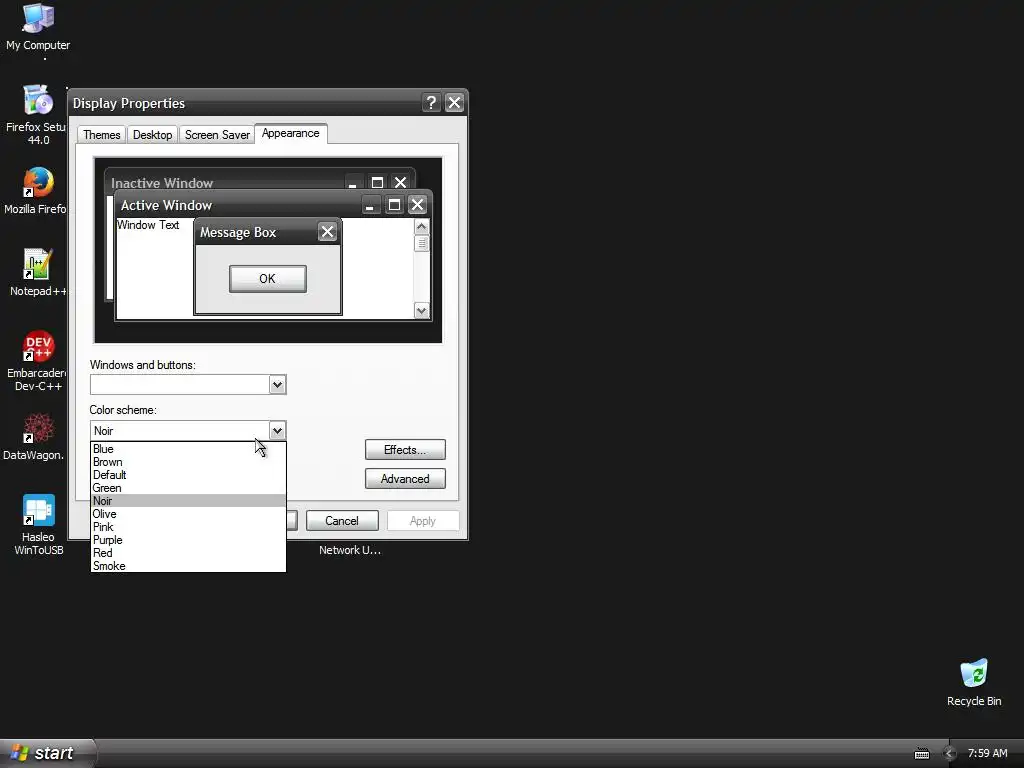Choose Smoke color scheme

[188, 566]
